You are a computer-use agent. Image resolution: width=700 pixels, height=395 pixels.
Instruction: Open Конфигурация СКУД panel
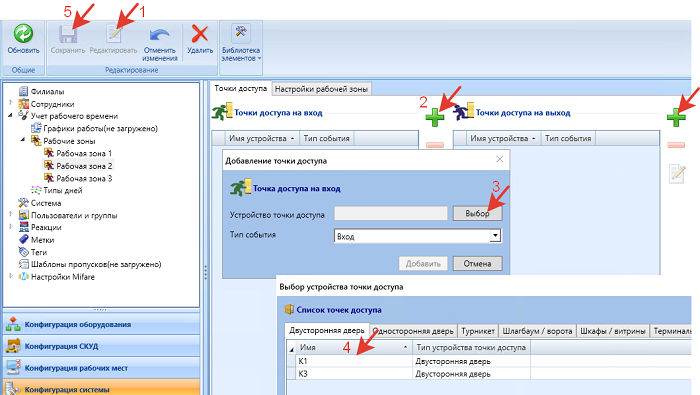[101, 346]
